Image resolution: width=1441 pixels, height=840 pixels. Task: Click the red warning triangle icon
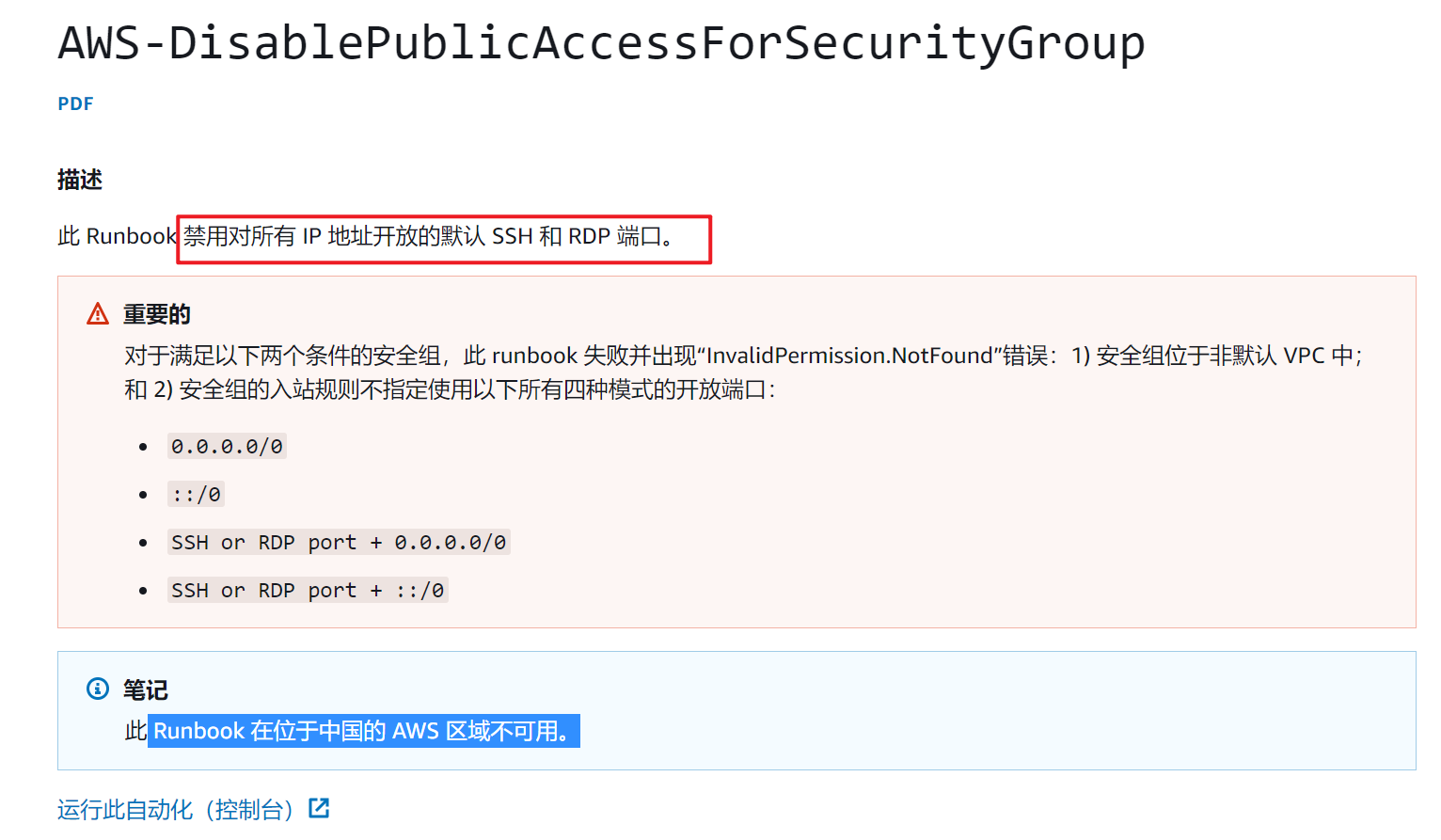[98, 314]
